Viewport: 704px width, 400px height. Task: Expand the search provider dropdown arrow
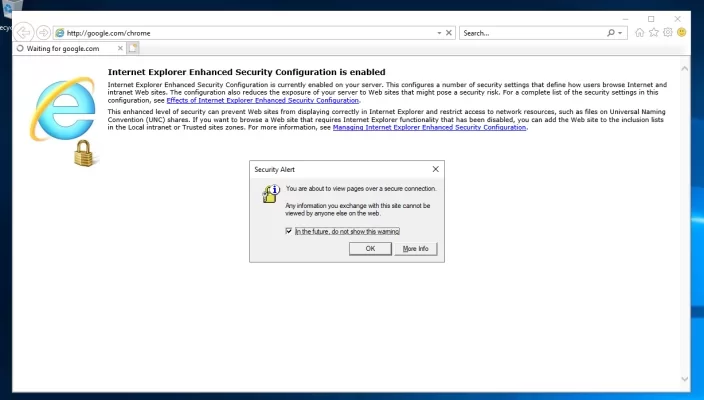point(621,33)
